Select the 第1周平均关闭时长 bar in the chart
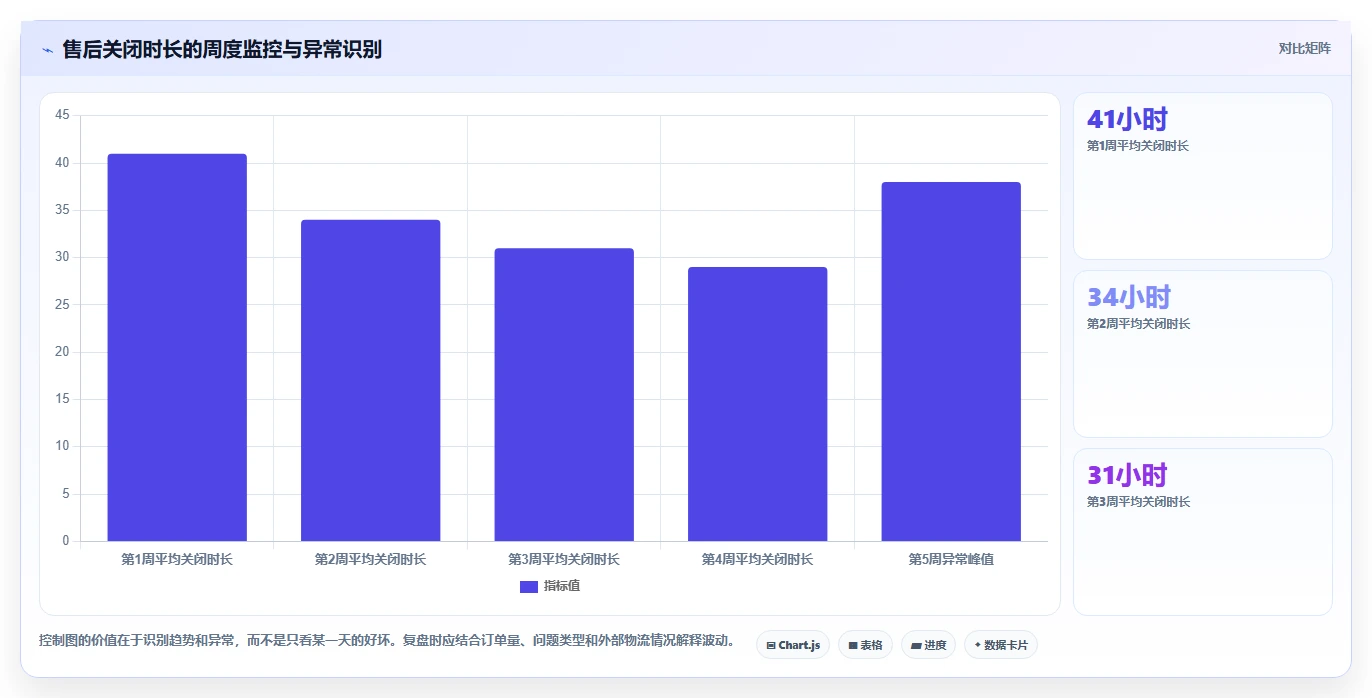Viewport: 1372px width, 698px height. (177, 348)
